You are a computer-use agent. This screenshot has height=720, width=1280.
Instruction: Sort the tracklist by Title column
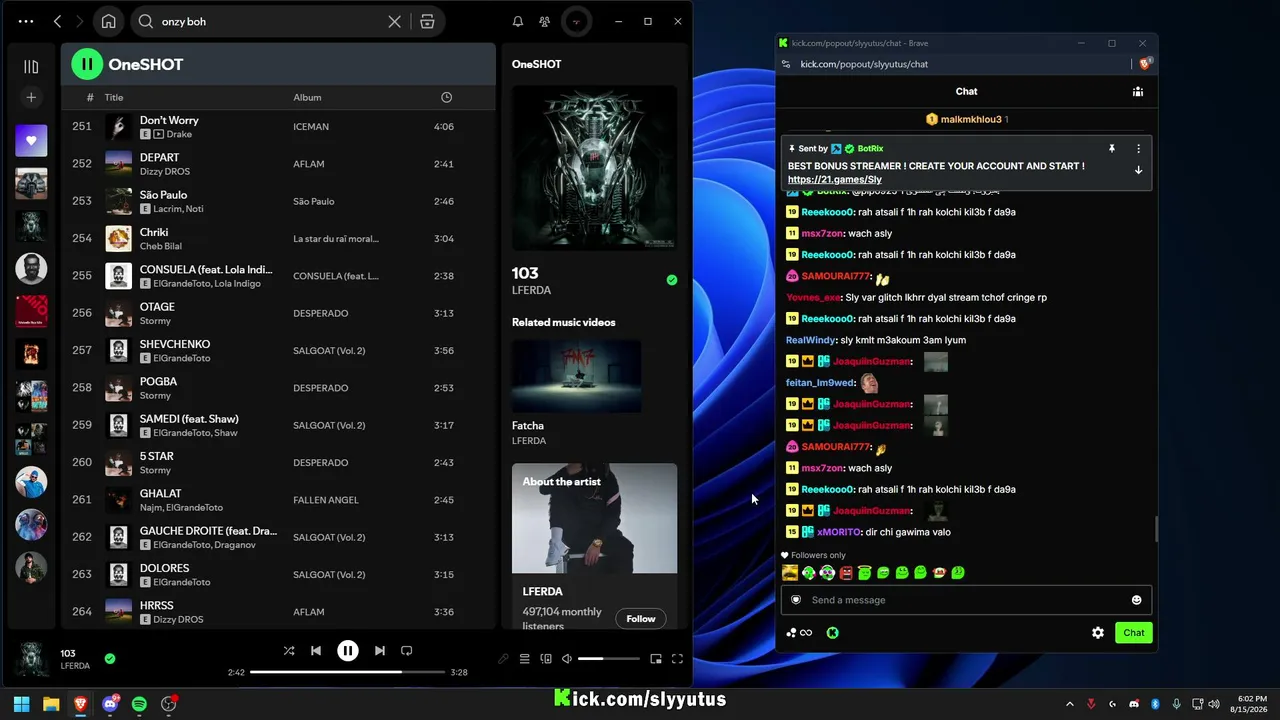coord(114,97)
